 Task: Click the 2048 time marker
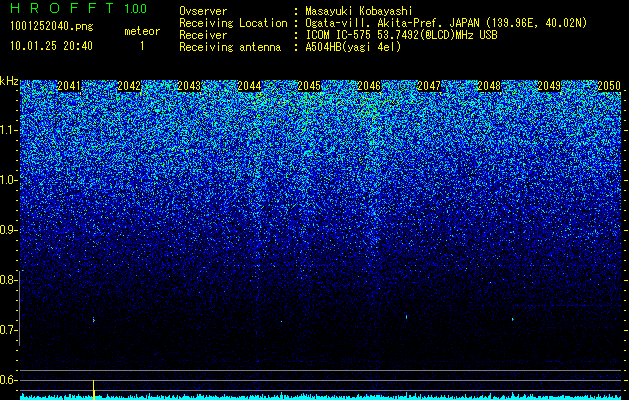point(489,86)
